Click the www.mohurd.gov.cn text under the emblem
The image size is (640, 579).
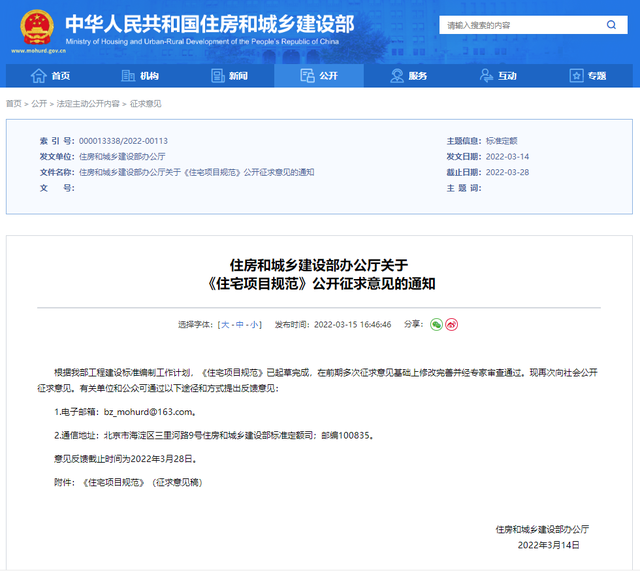(38, 51)
